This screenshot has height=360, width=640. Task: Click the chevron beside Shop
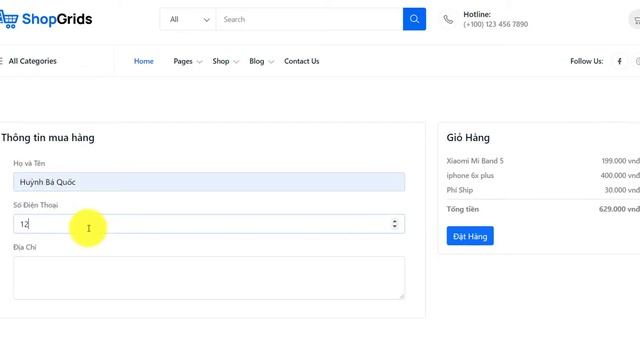point(236,62)
